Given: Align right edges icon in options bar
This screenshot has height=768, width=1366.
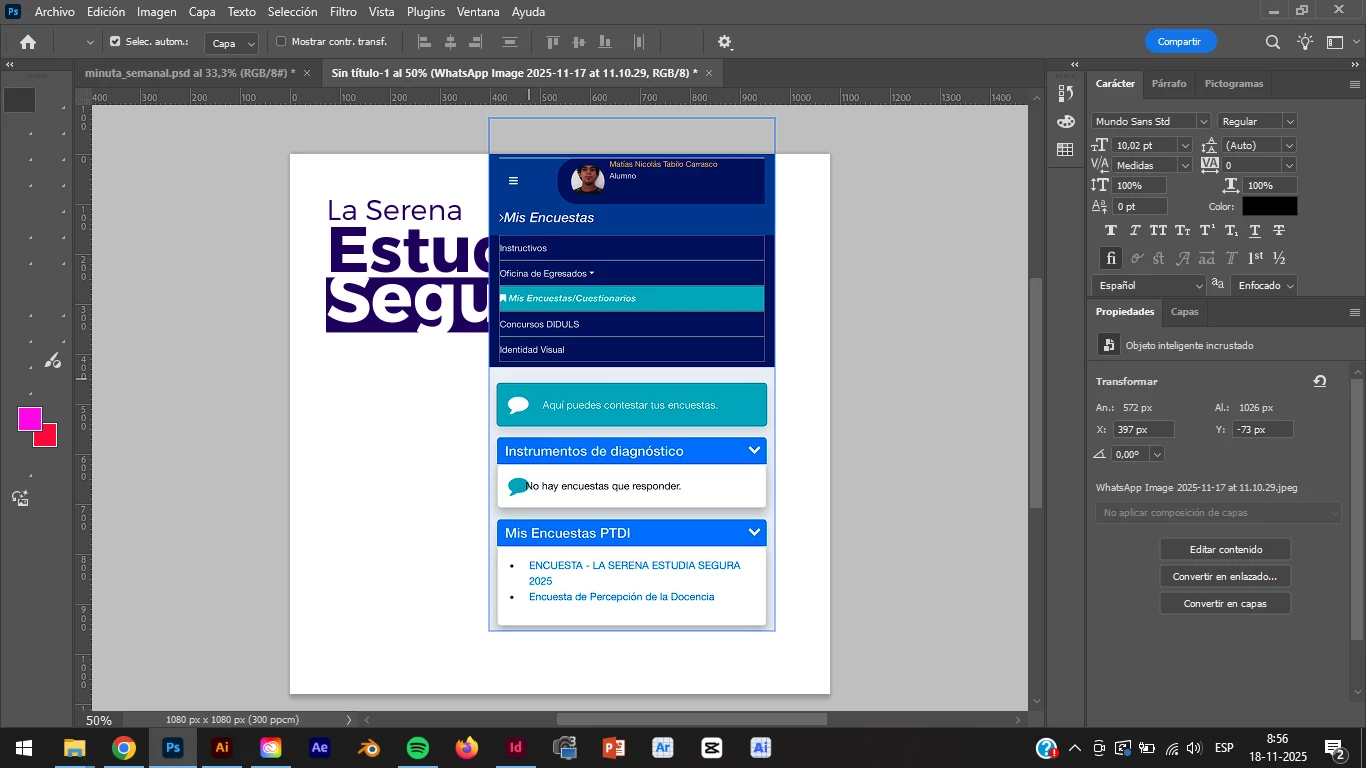Looking at the screenshot, I should tap(476, 42).
